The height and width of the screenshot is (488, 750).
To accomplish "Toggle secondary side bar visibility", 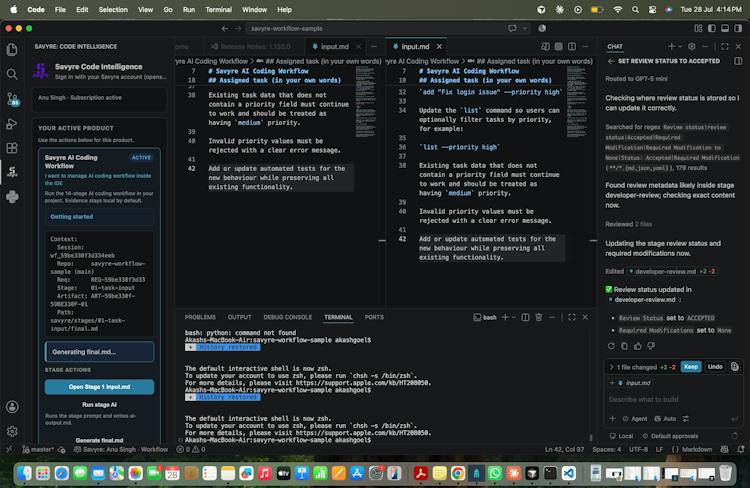I will 739,28.
